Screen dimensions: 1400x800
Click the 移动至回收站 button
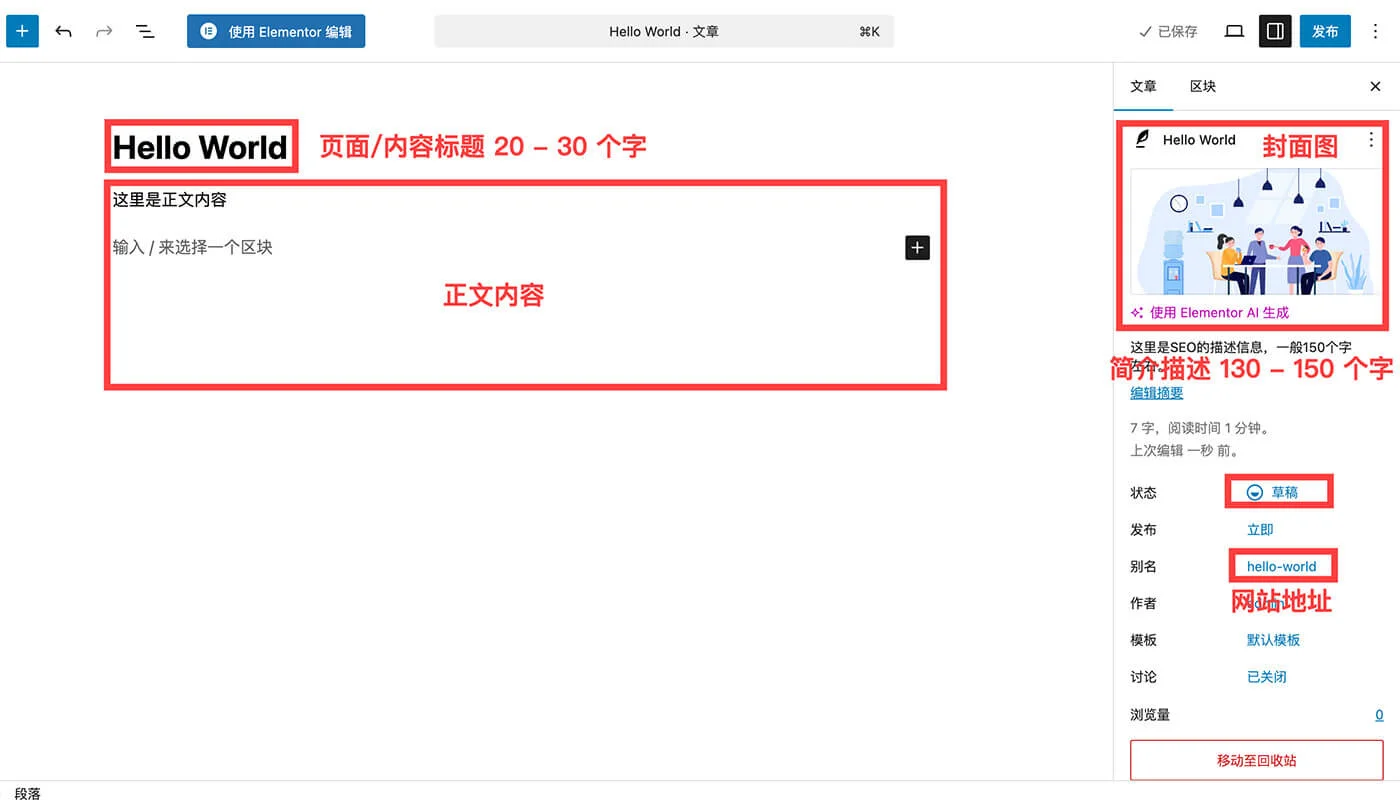(x=1256, y=759)
